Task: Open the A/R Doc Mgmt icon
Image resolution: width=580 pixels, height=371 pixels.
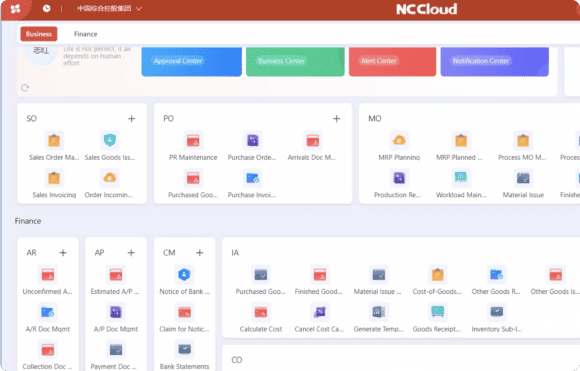Action: [x=48, y=312]
